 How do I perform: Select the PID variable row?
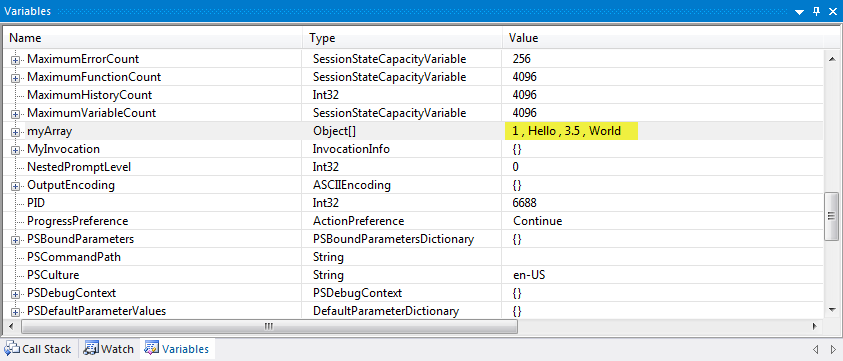414,203
